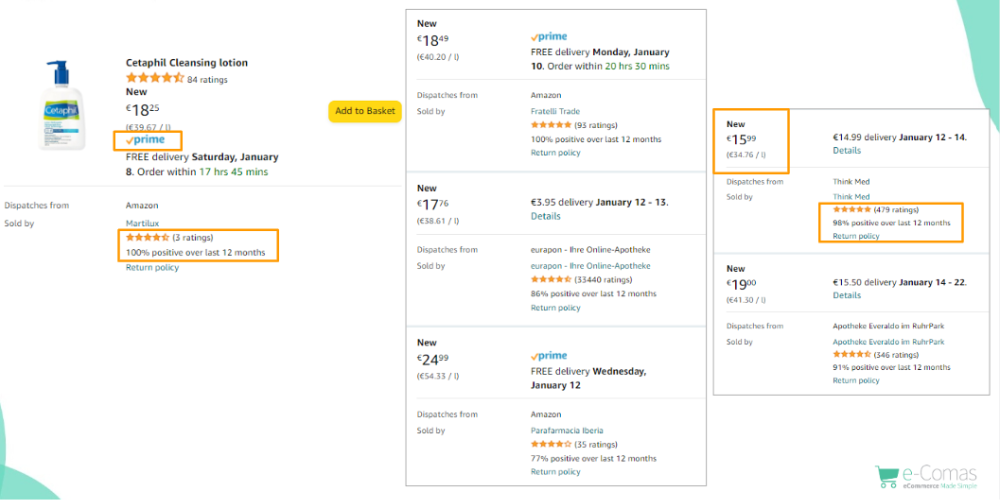This screenshot has width=1000, height=500.
Task: Click the highlighted Prime badge under €18.25
Action: [145, 140]
